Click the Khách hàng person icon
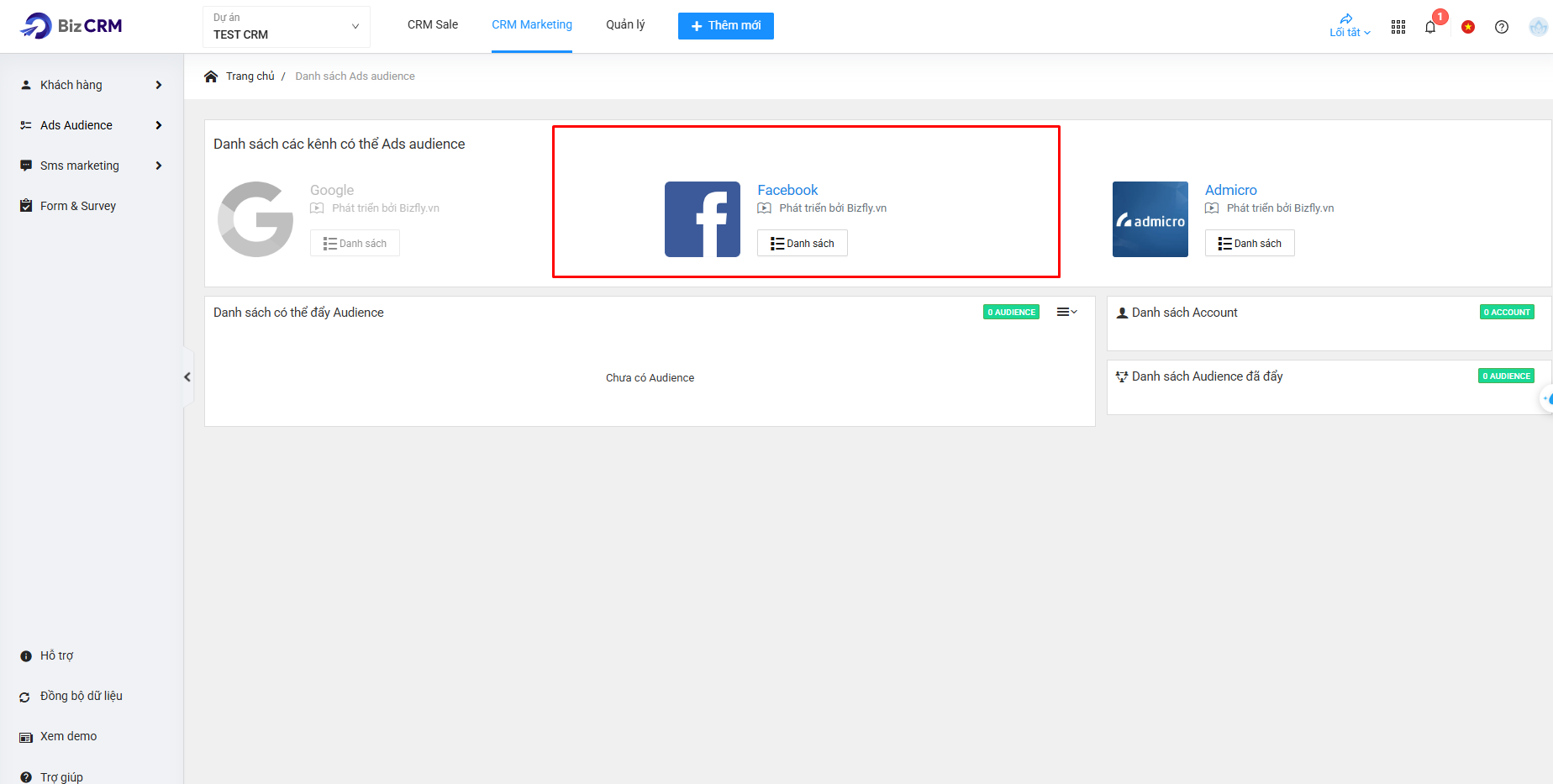 coord(26,85)
